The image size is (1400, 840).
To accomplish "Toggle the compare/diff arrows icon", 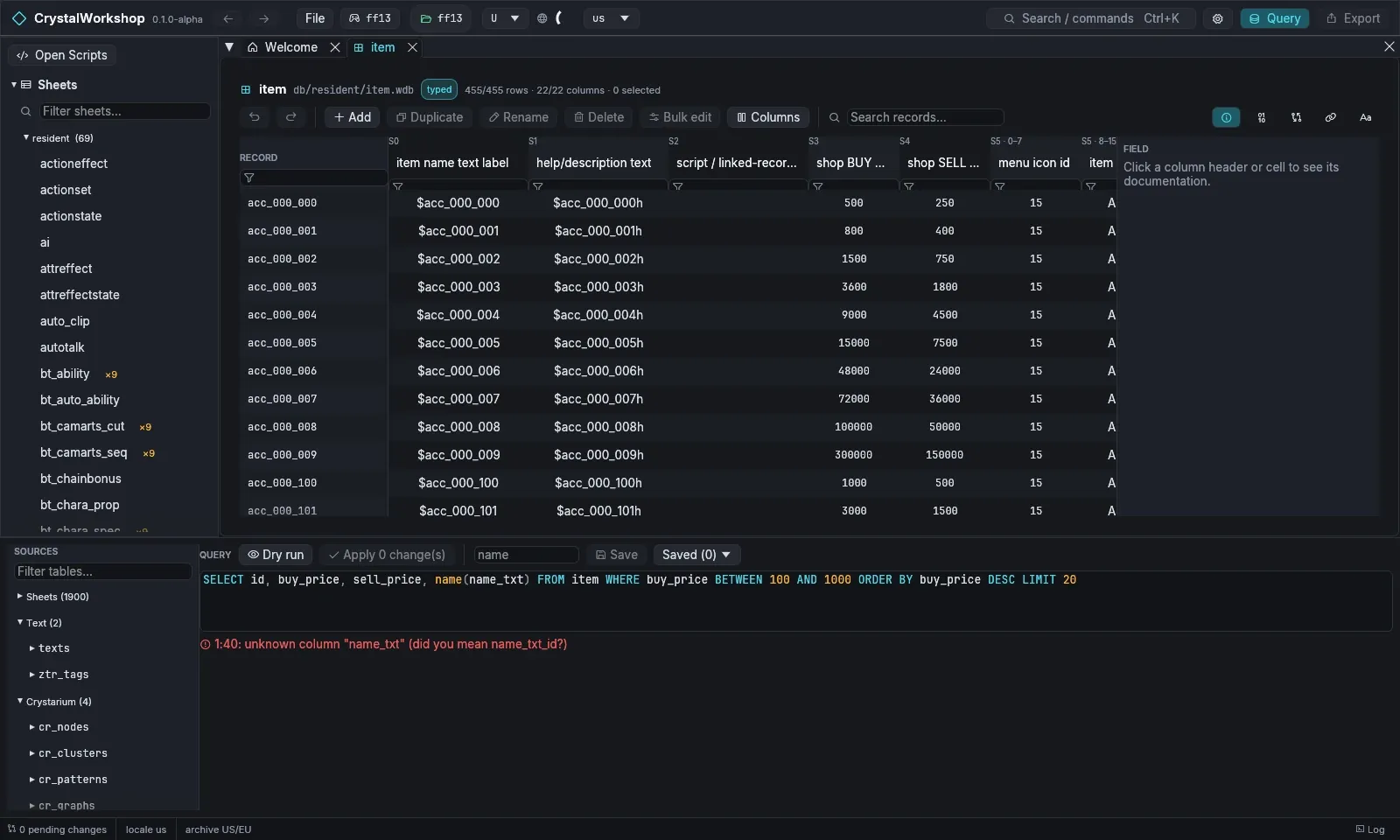I will pyautogui.click(x=1296, y=117).
